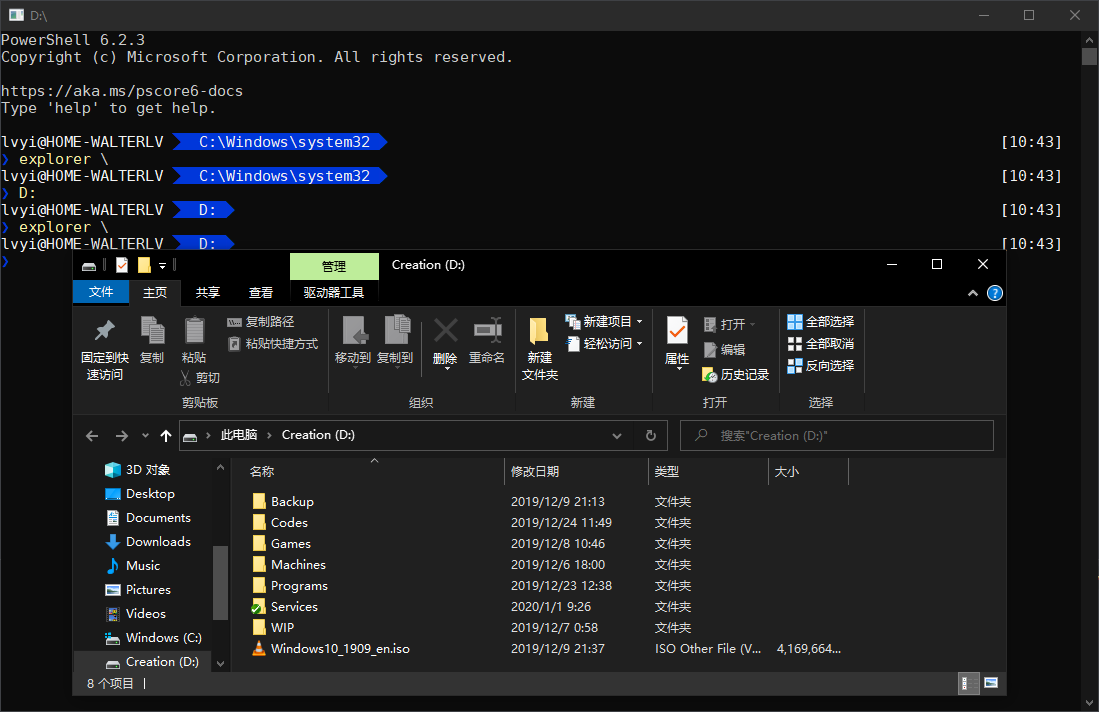The height and width of the screenshot is (712, 1099).
Task: Open Properties with the checkmark icon
Action: 677,332
